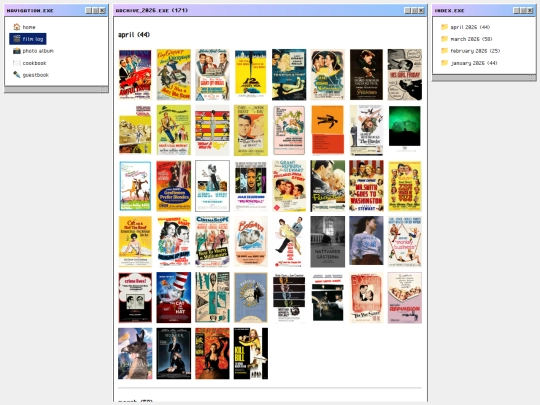The width and height of the screenshot is (540, 405).
Task: Click the april (44) heading
Action: (134, 35)
